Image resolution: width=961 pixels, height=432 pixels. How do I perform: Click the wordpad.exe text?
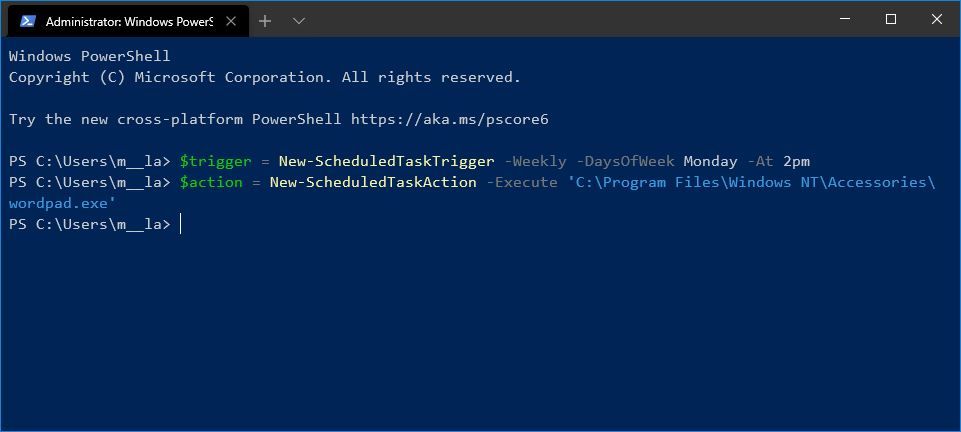pyautogui.click(x=62, y=203)
